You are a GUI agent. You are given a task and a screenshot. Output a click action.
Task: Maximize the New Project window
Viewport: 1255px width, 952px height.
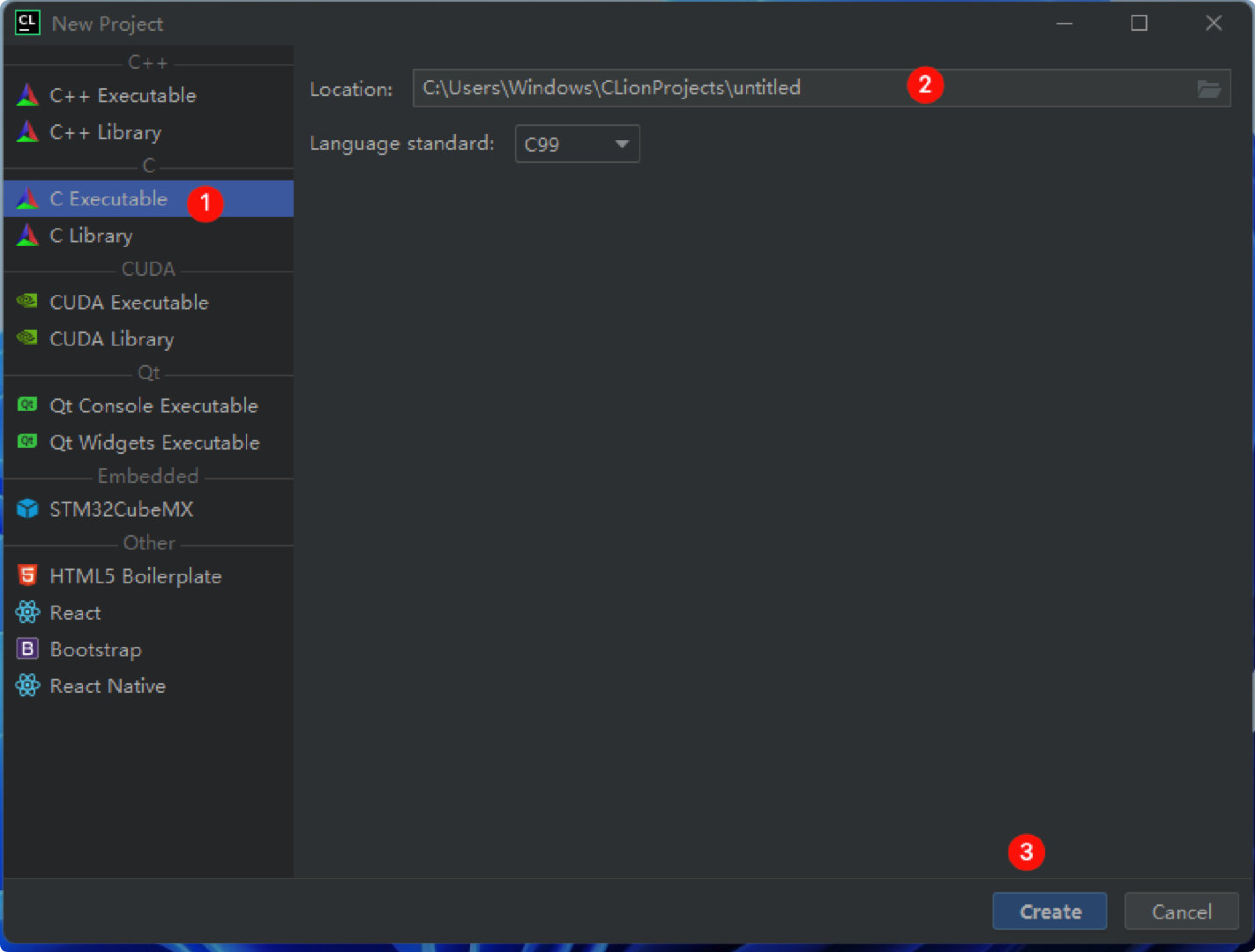coord(1139,24)
